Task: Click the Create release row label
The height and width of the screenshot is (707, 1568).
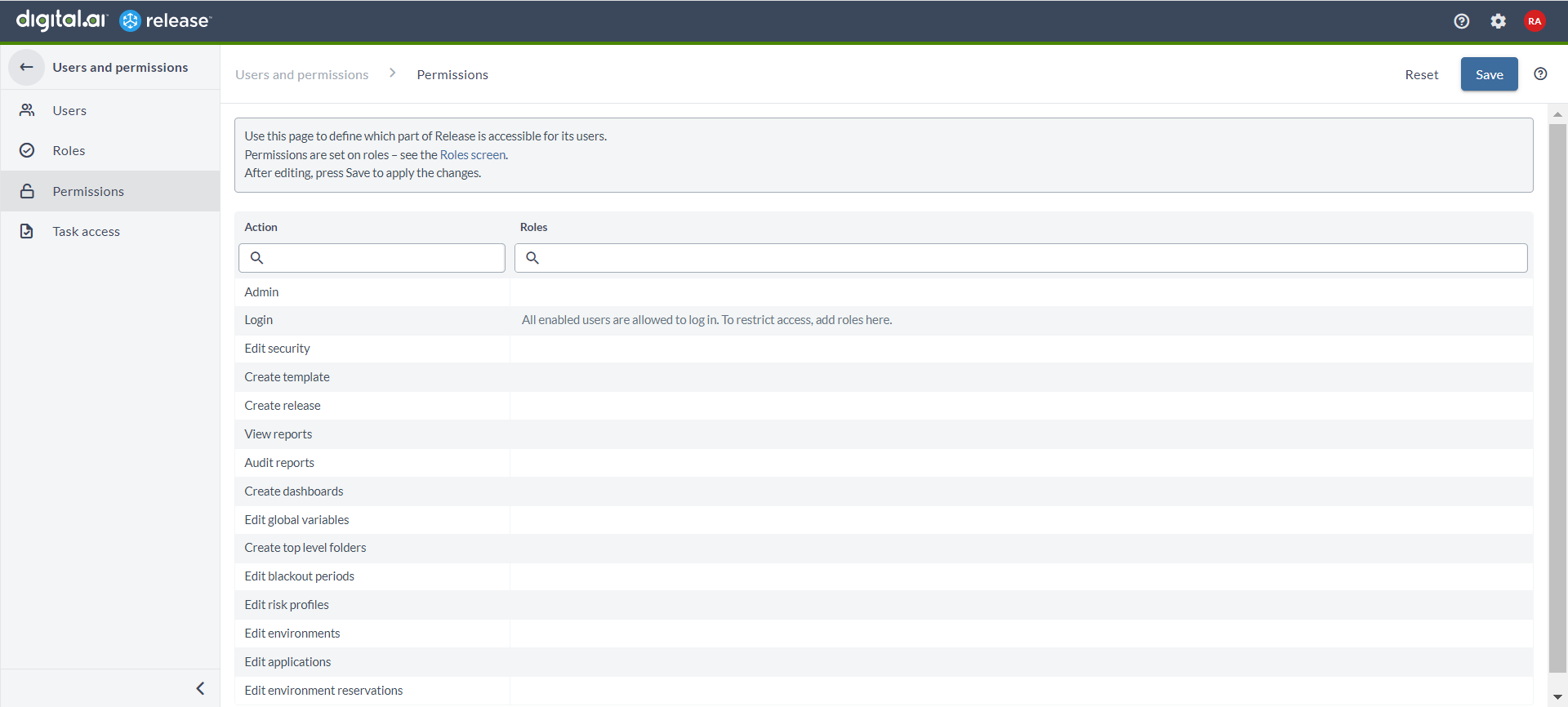Action: (x=283, y=406)
